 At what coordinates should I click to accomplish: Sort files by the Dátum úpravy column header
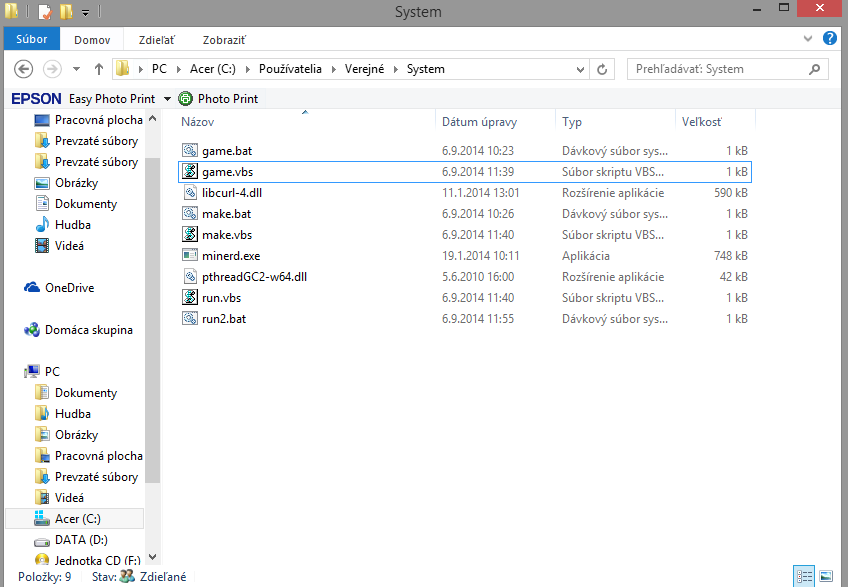(479, 122)
